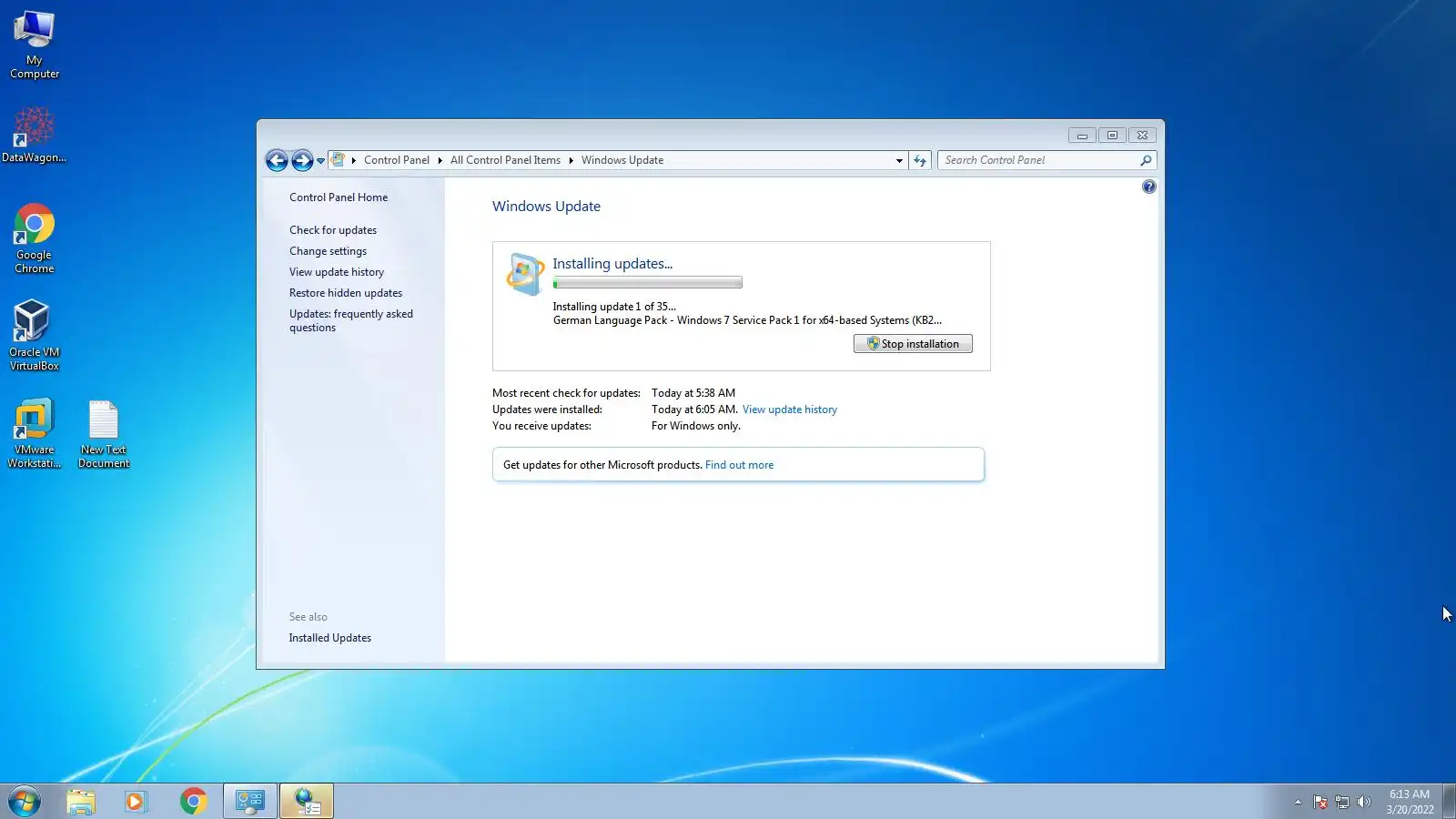This screenshot has height=819, width=1456.
Task: Click Restore hidden updates
Action: click(x=346, y=293)
